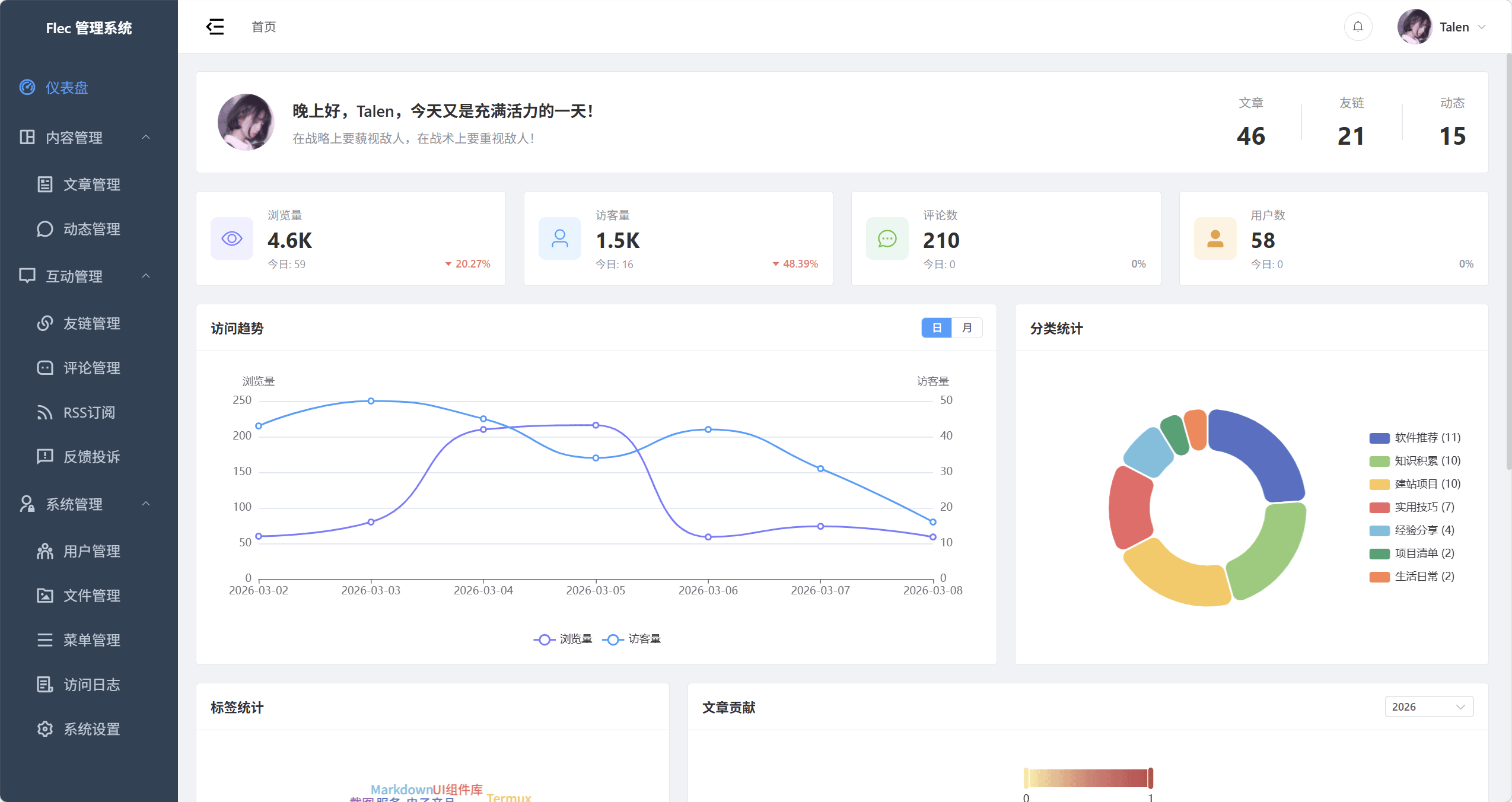Toggle 生活日常 (2) in pie legend
Screen dimensions: 1512x802
[x=1412, y=577]
